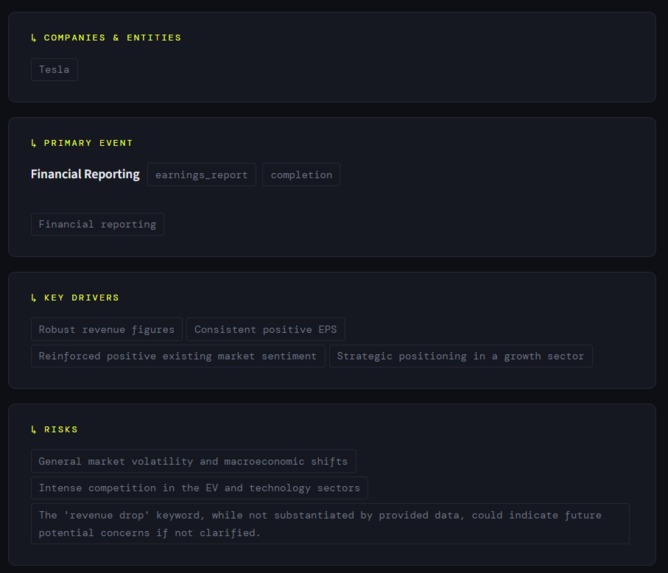Click the Financial Reporting bold heading

click(85, 174)
